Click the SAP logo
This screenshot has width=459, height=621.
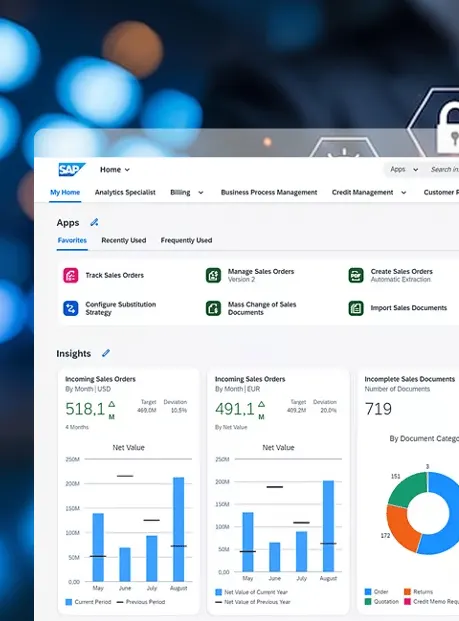tap(72, 170)
